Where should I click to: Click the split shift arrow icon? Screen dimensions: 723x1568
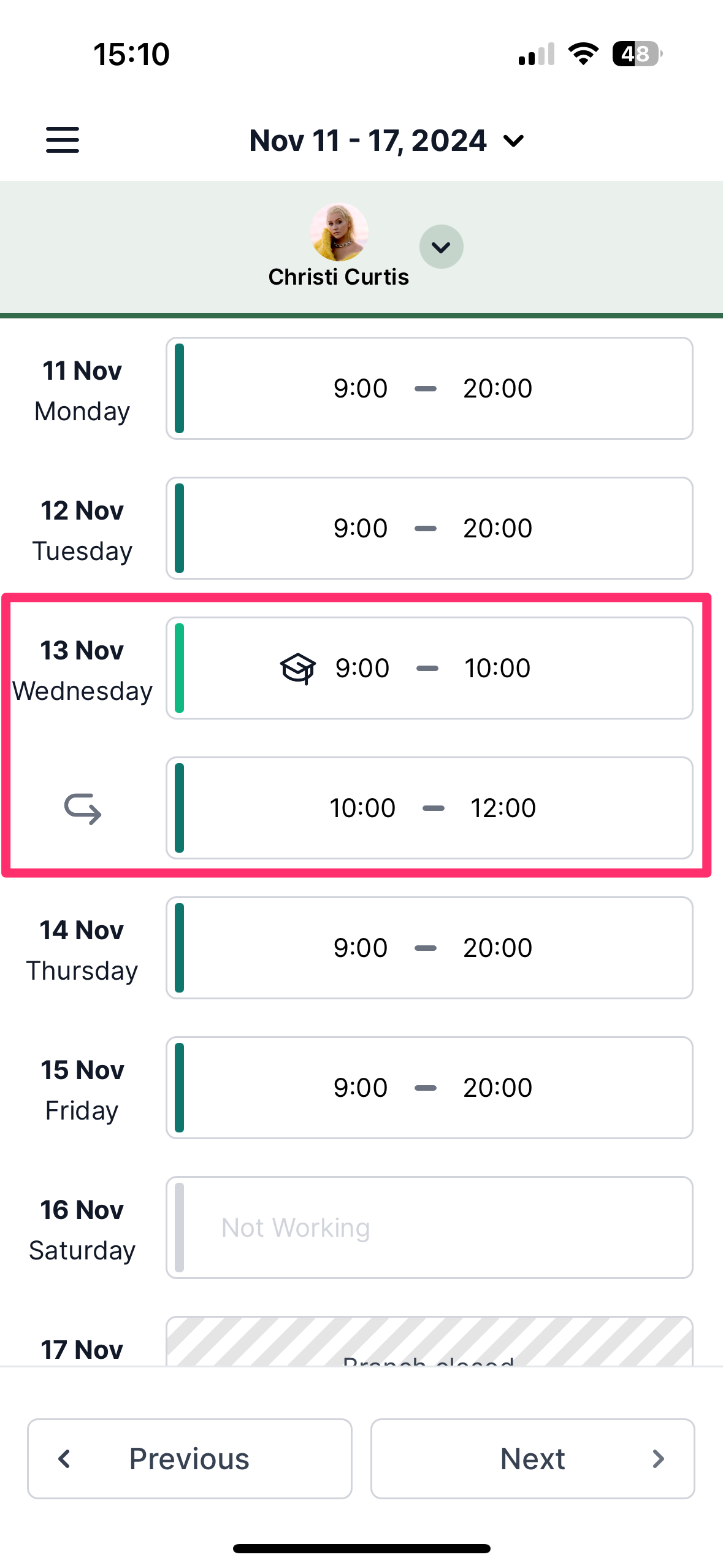click(83, 808)
